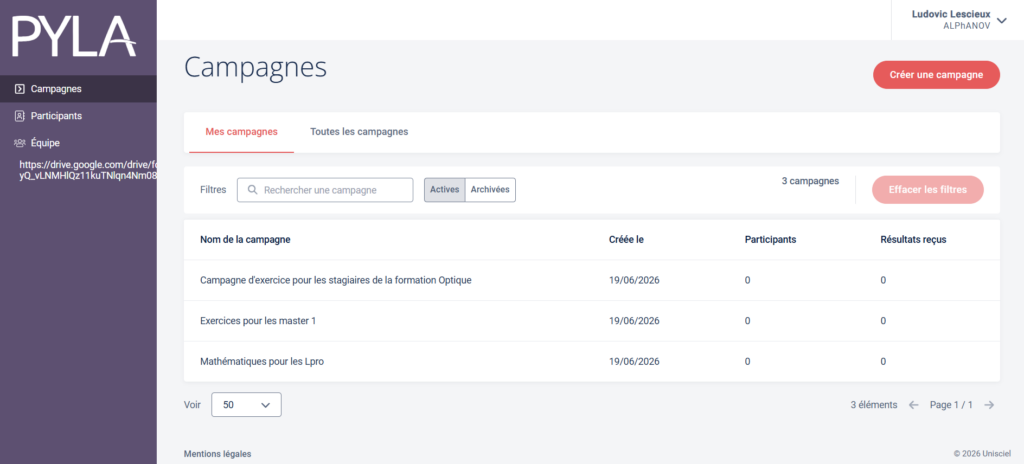Click Créer une campagne button

[x=936, y=75]
